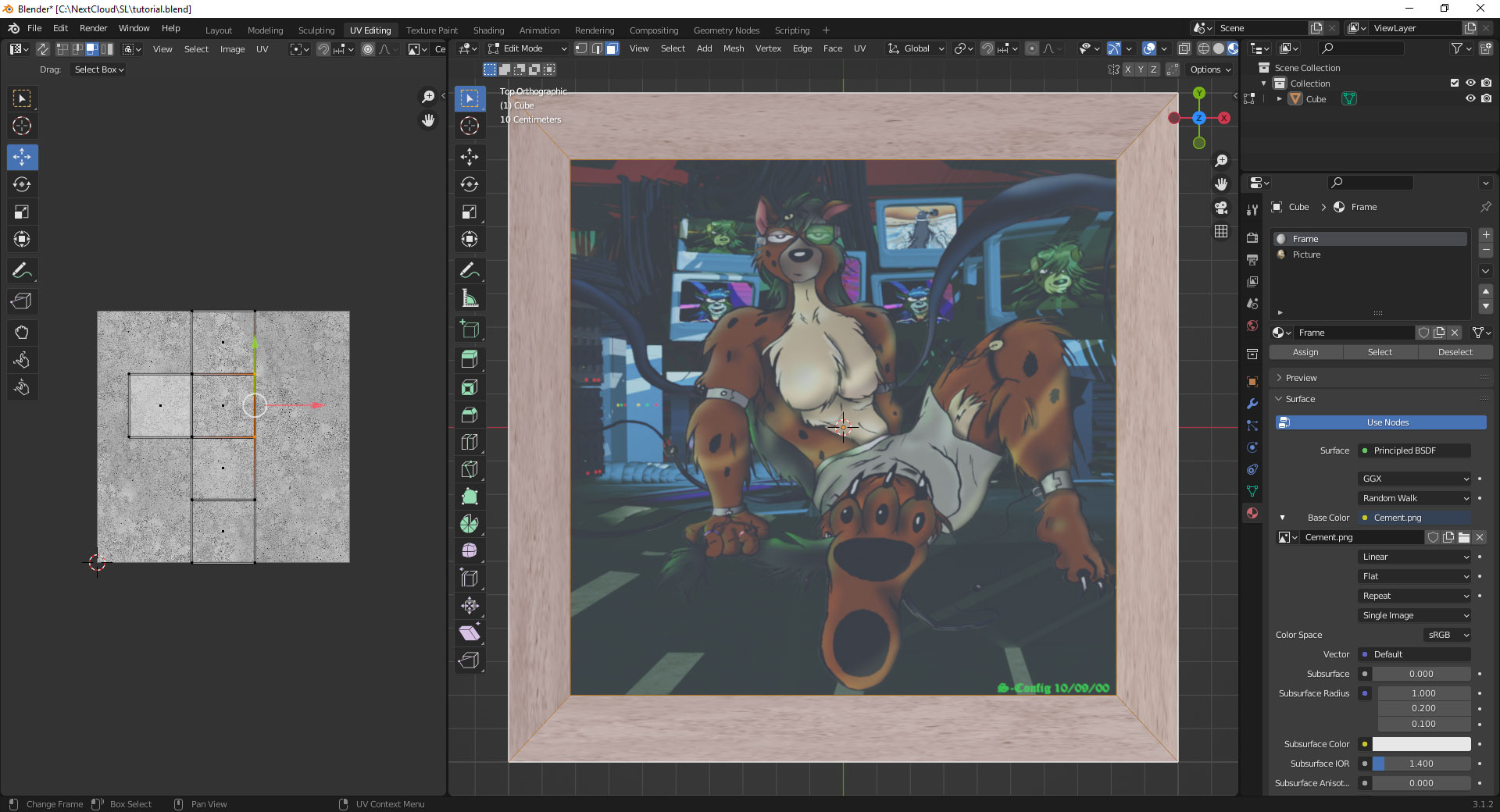This screenshot has height=812, width=1500.
Task: Open the Linear interpolation dropdown
Action: tap(1415, 557)
